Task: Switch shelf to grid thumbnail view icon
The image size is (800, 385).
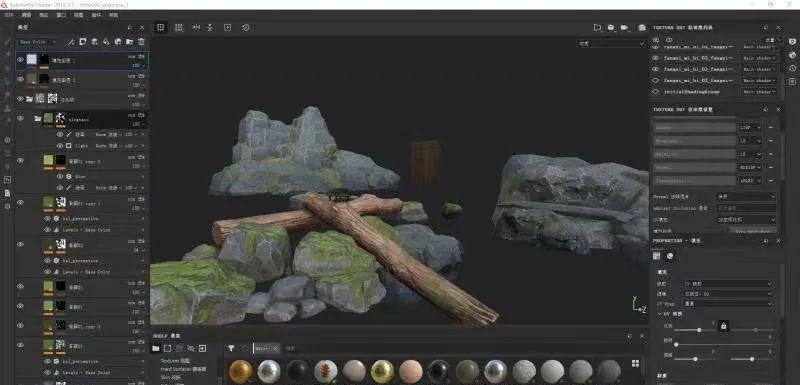Action: pos(635,364)
